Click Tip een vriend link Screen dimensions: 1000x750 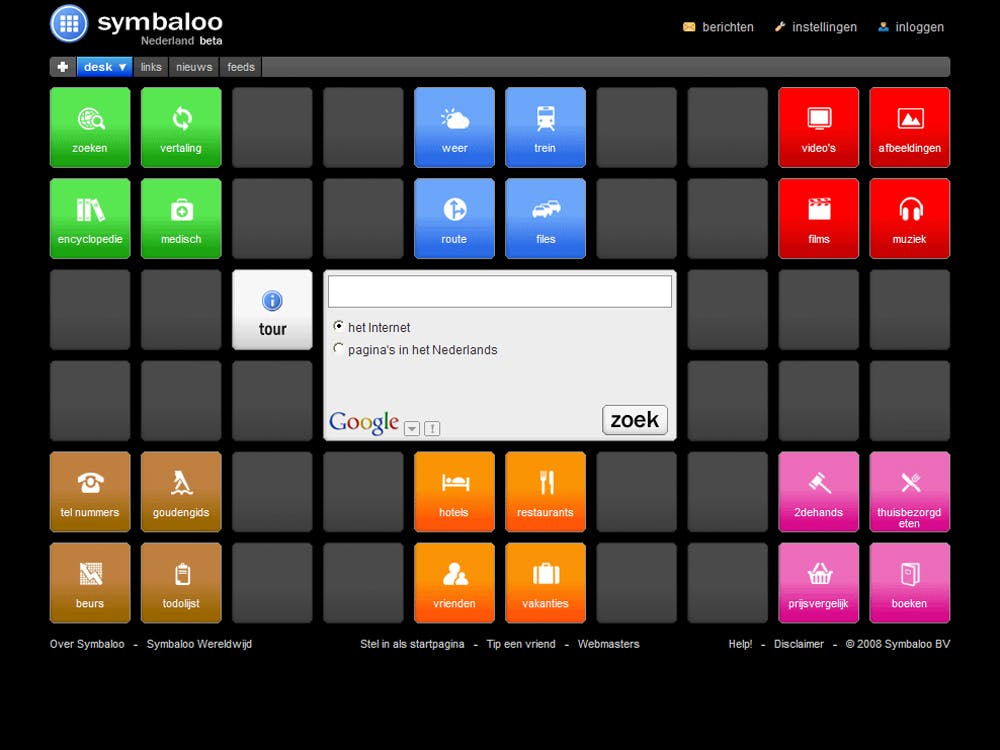coord(521,644)
